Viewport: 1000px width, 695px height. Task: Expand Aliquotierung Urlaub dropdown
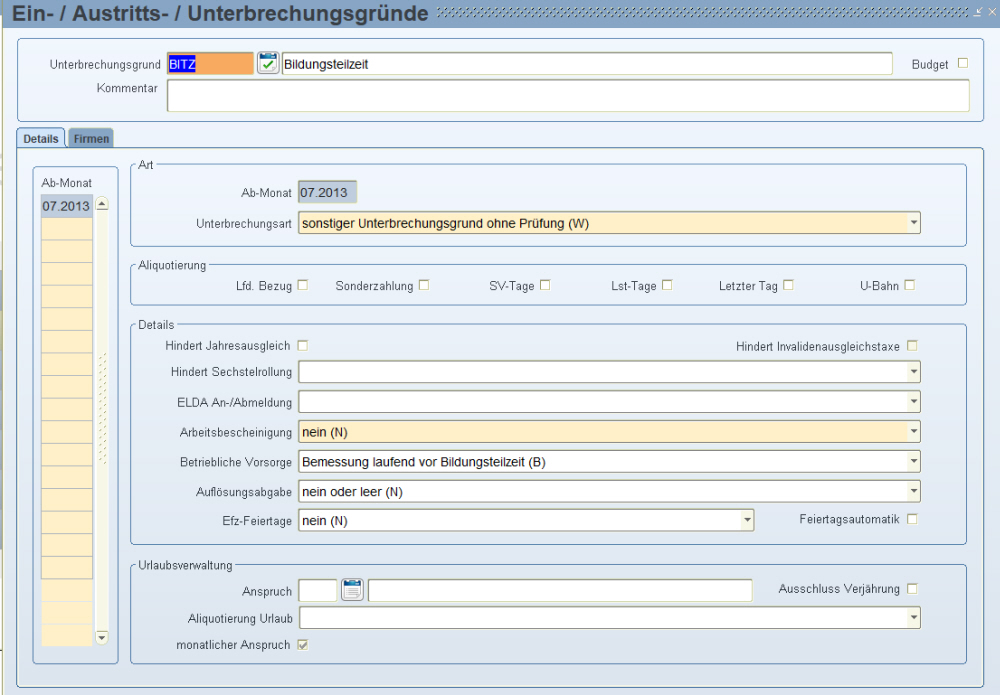[914, 617]
